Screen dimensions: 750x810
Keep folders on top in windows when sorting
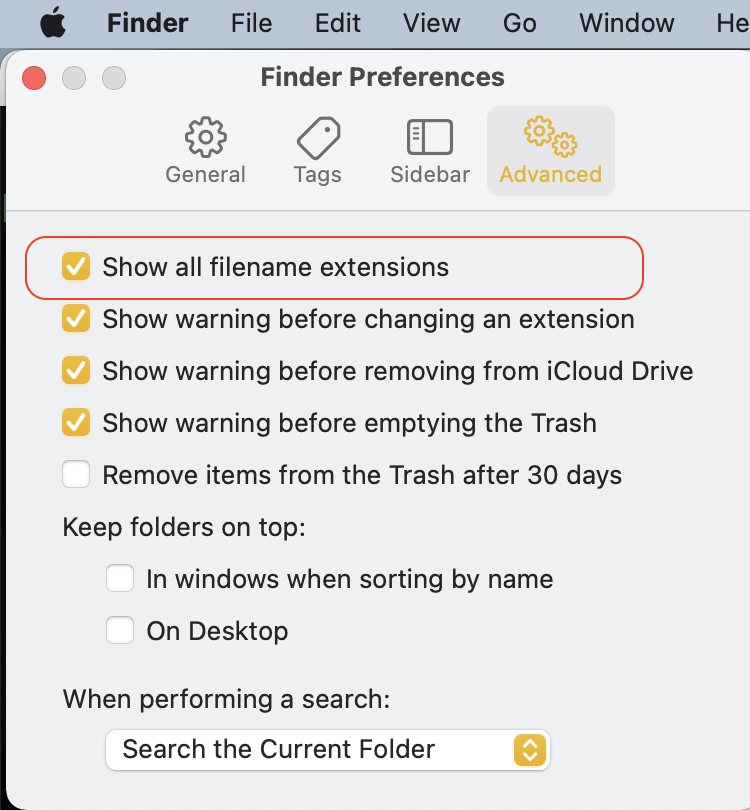[x=120, y=579]
